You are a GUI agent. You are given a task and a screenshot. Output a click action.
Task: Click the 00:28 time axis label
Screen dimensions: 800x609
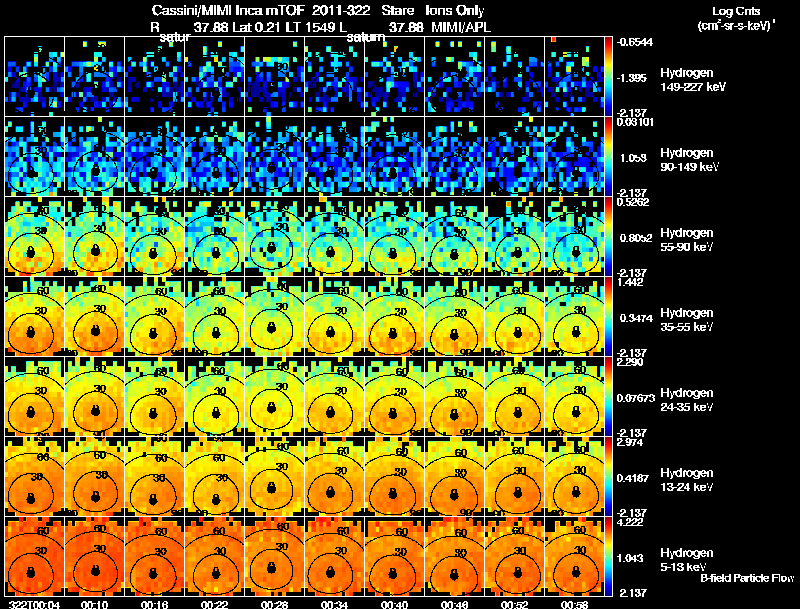pyautogui.click(x=275, y=604)
